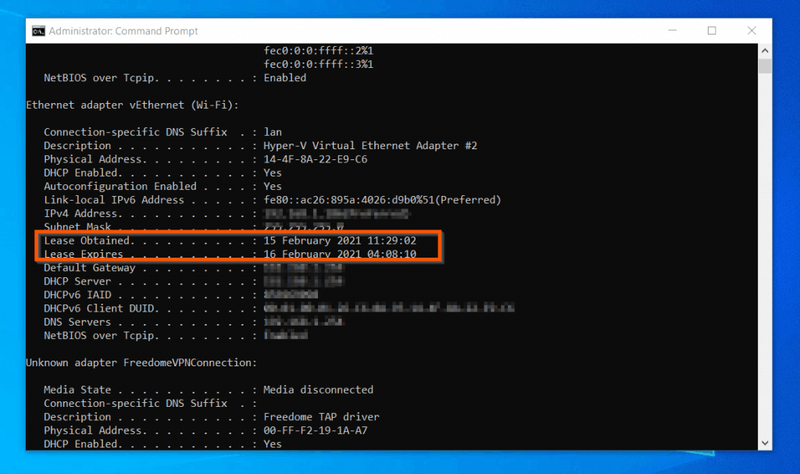This screenshot has height=474, width=800.
Task: Click the 'DNS Servers' label
Action: pyautogui.click(x=77, y=322)
